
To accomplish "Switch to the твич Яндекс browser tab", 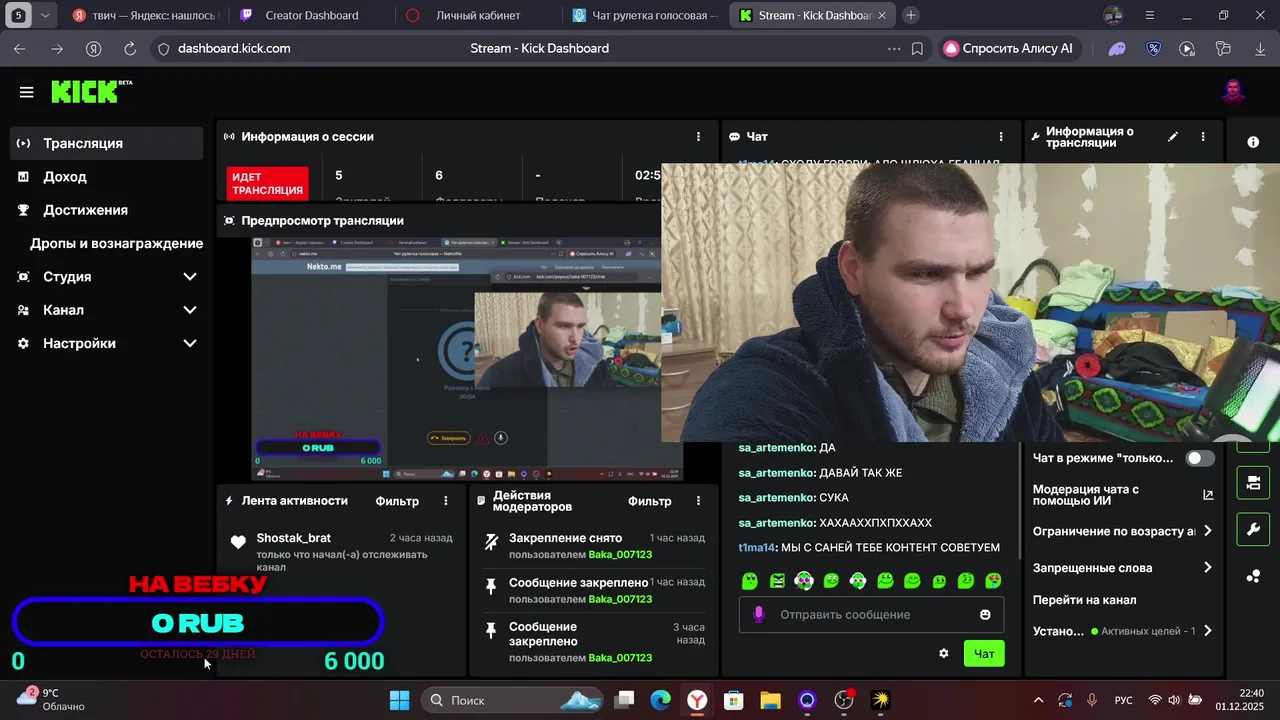I will [145, 15].
